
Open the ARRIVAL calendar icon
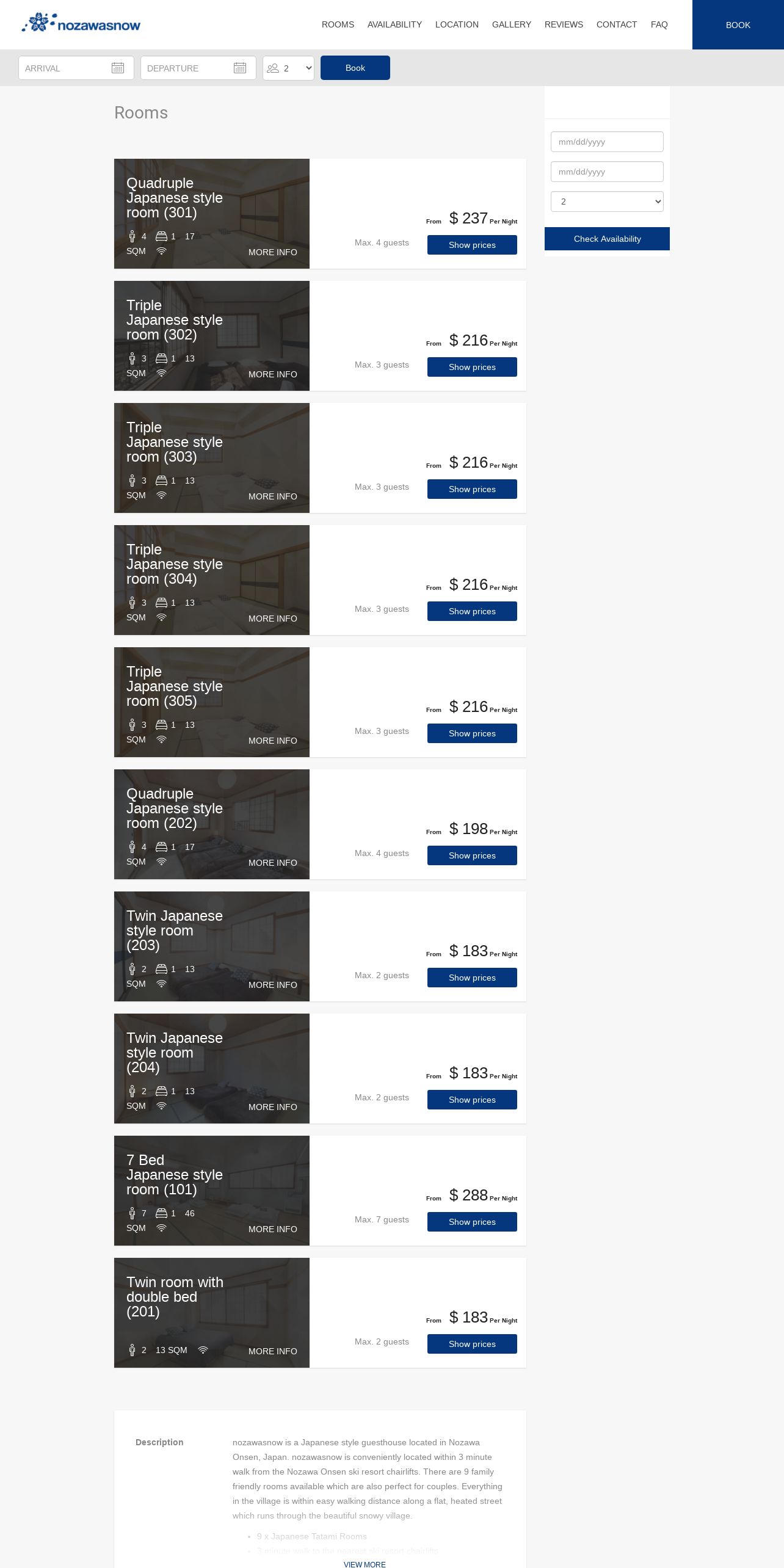pyautogui.click(x=118, y=68)
